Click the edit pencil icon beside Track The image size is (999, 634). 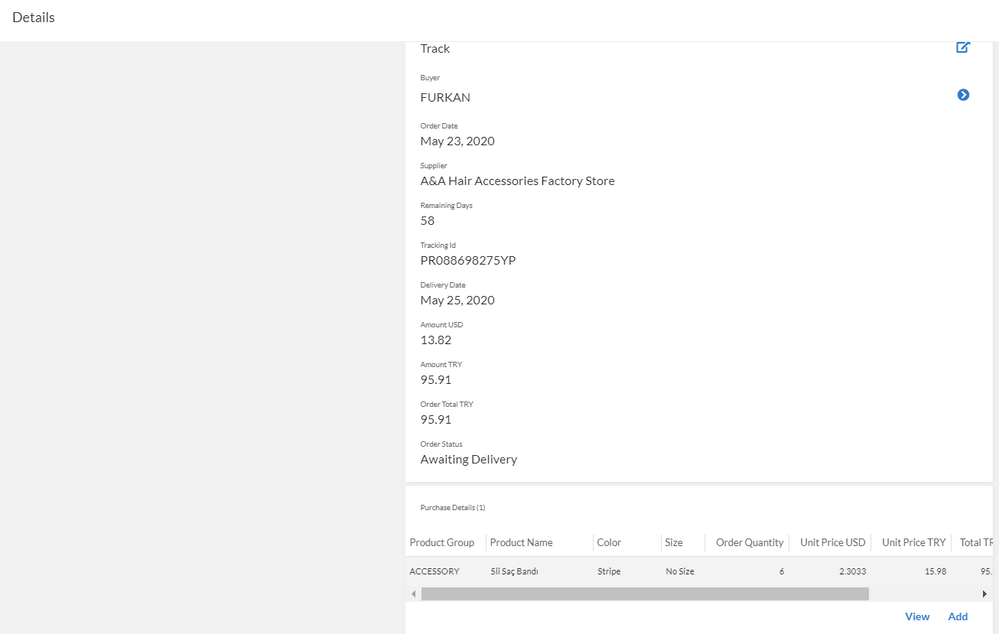tap(963, 47)
